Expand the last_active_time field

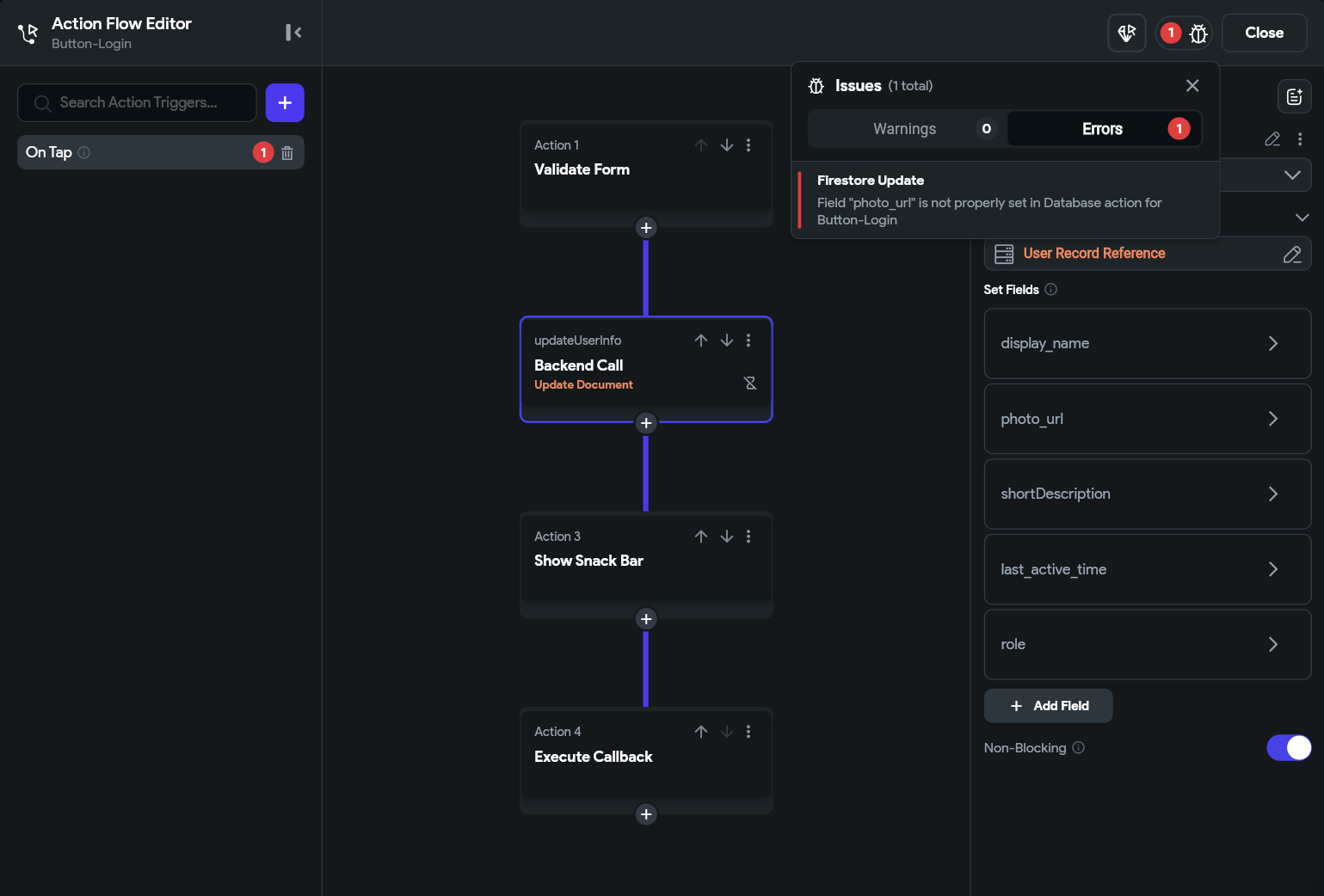click(1148, 569)
